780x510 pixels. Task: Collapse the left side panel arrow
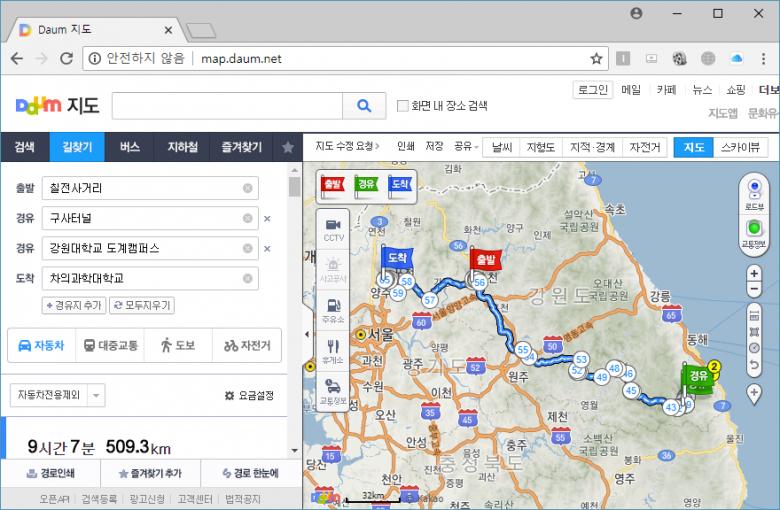click(x=307, y=335)
